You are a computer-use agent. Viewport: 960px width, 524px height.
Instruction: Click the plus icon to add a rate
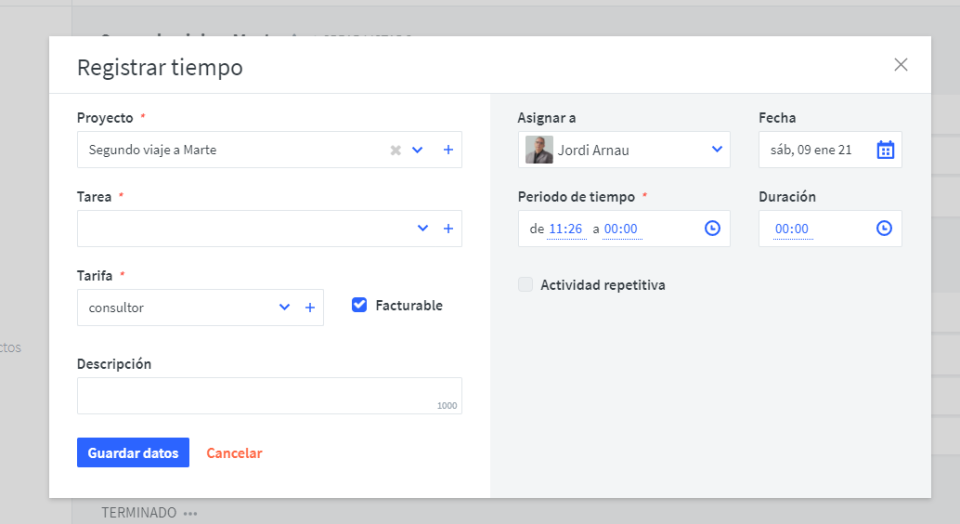[310, 308]
